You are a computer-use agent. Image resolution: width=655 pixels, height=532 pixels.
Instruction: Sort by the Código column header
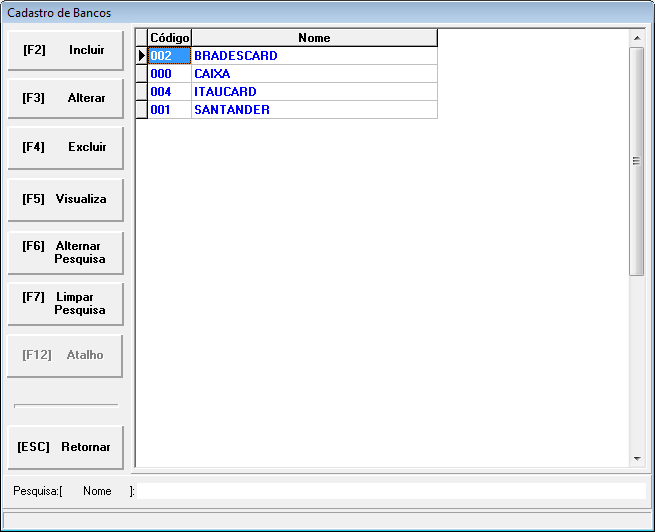tap(169, 38)
